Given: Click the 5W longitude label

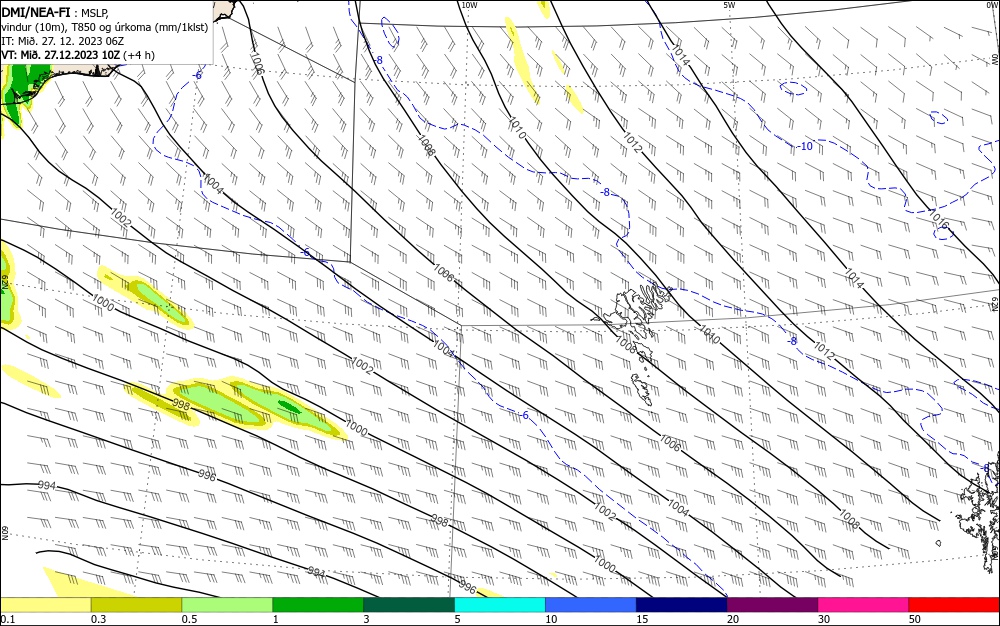Looking at the screenshot, I should 729,5.
